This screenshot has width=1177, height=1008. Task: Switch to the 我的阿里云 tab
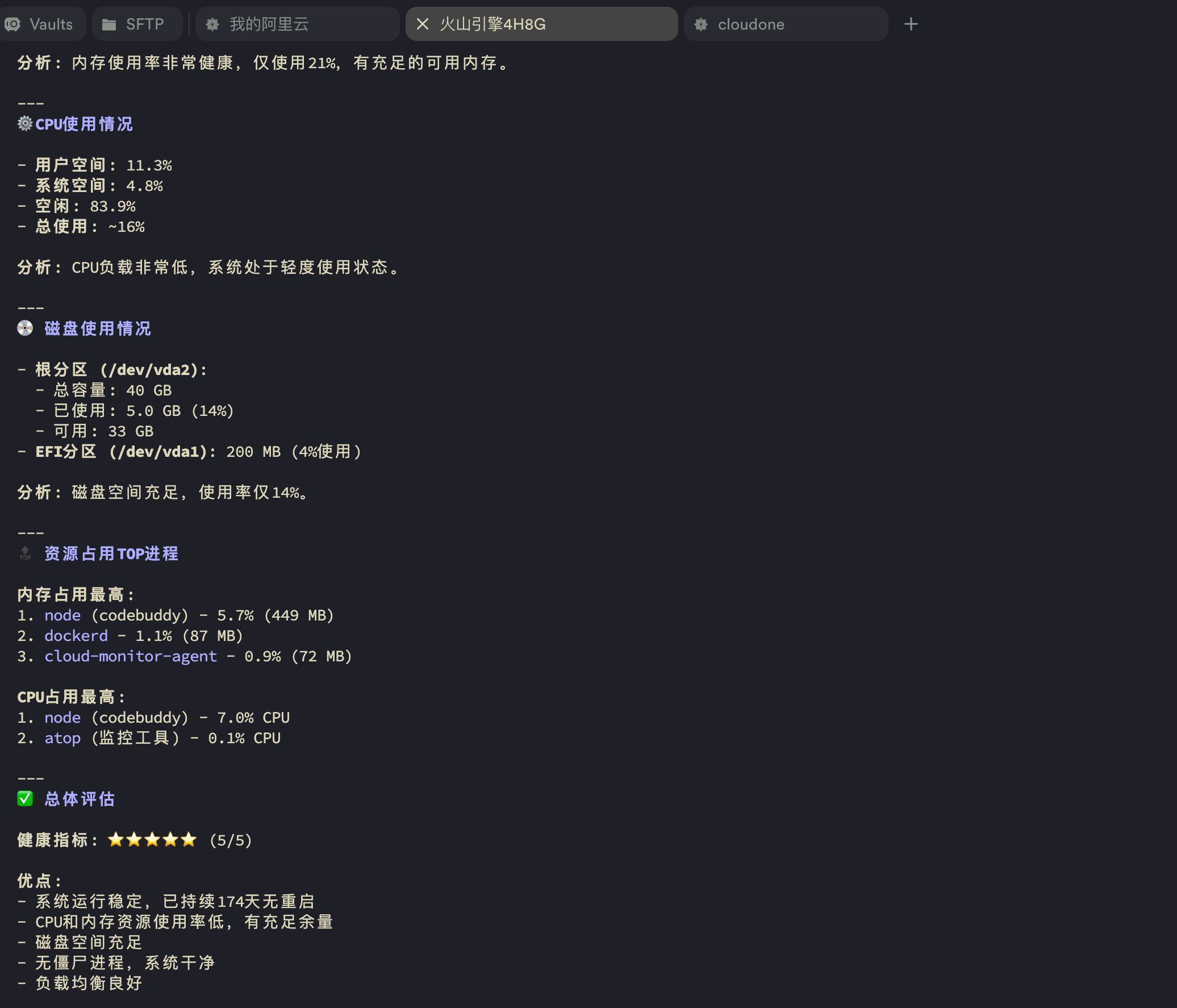267,24
